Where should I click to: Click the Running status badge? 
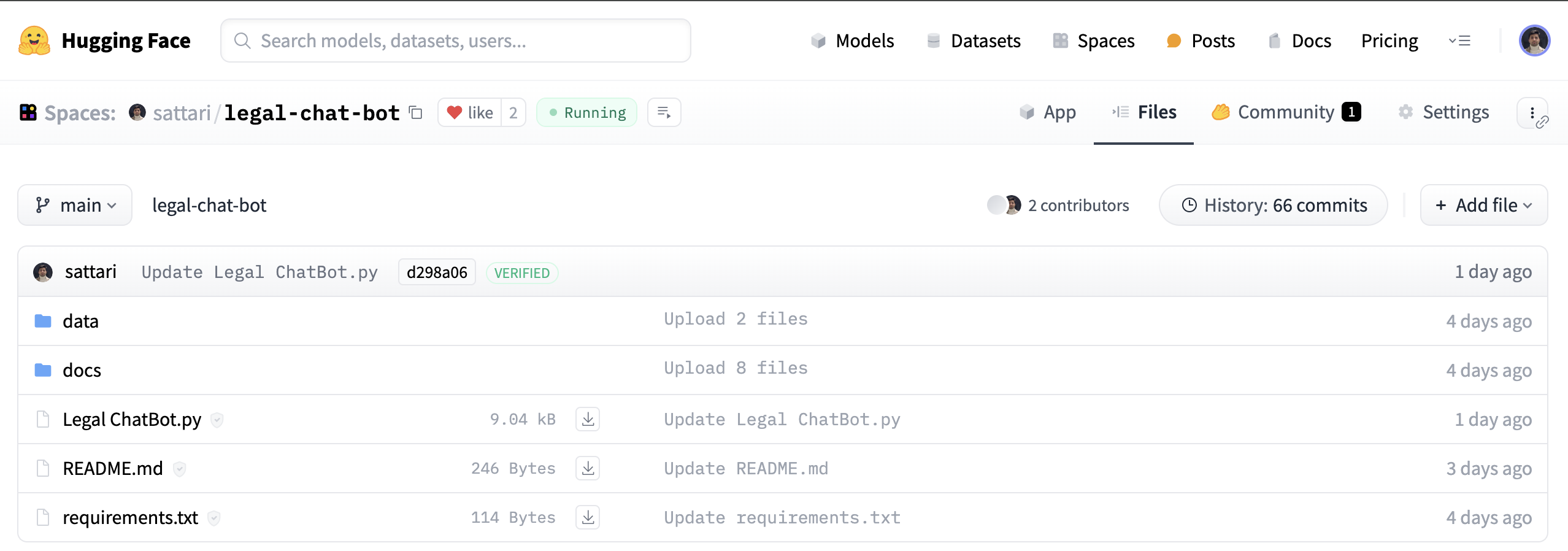click(587, 113)
